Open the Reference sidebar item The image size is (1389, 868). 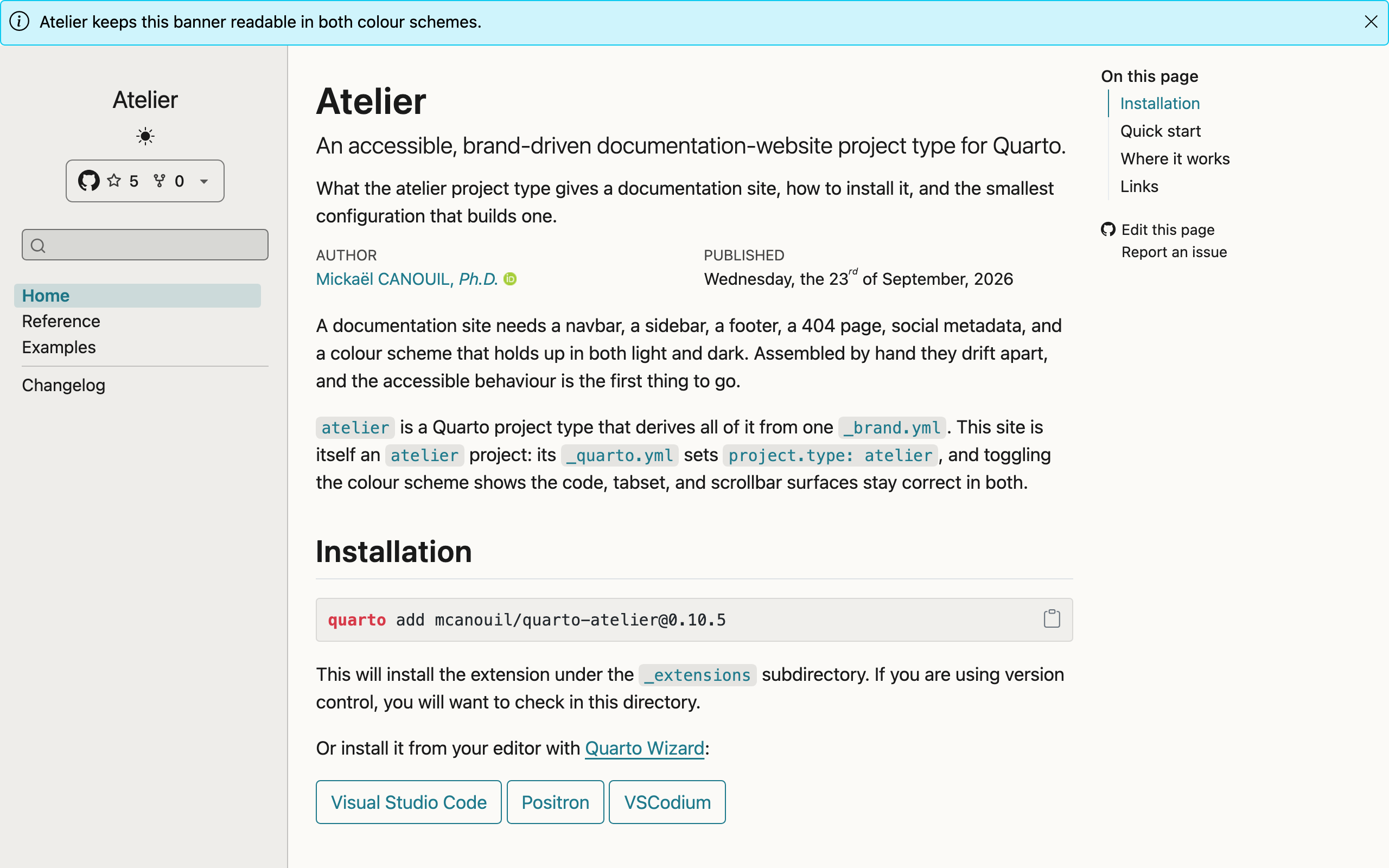[x=61, y=322]
